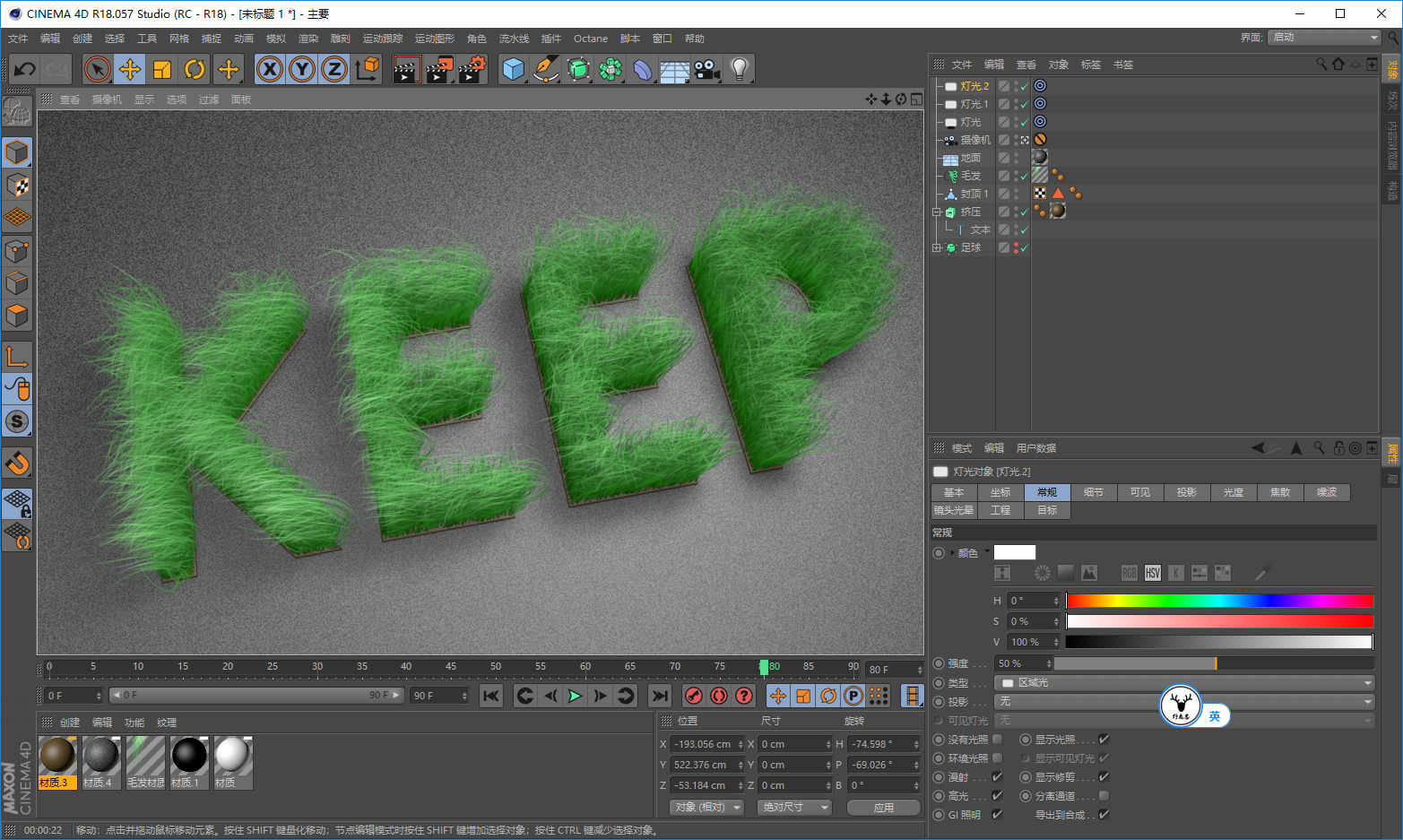Screen dimensions: 1403x840
Task: Collapse the 挤压 object hierarchy
Action: point(937,212)
